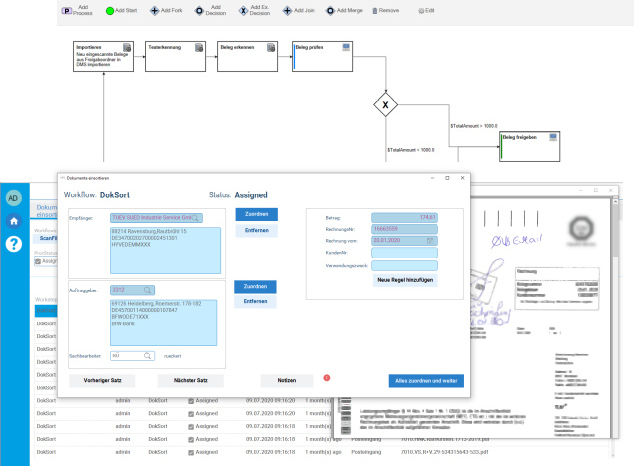Click the search icon in Auftraggeber field
This screenshot has height=466, width=634.
[148, 290]
